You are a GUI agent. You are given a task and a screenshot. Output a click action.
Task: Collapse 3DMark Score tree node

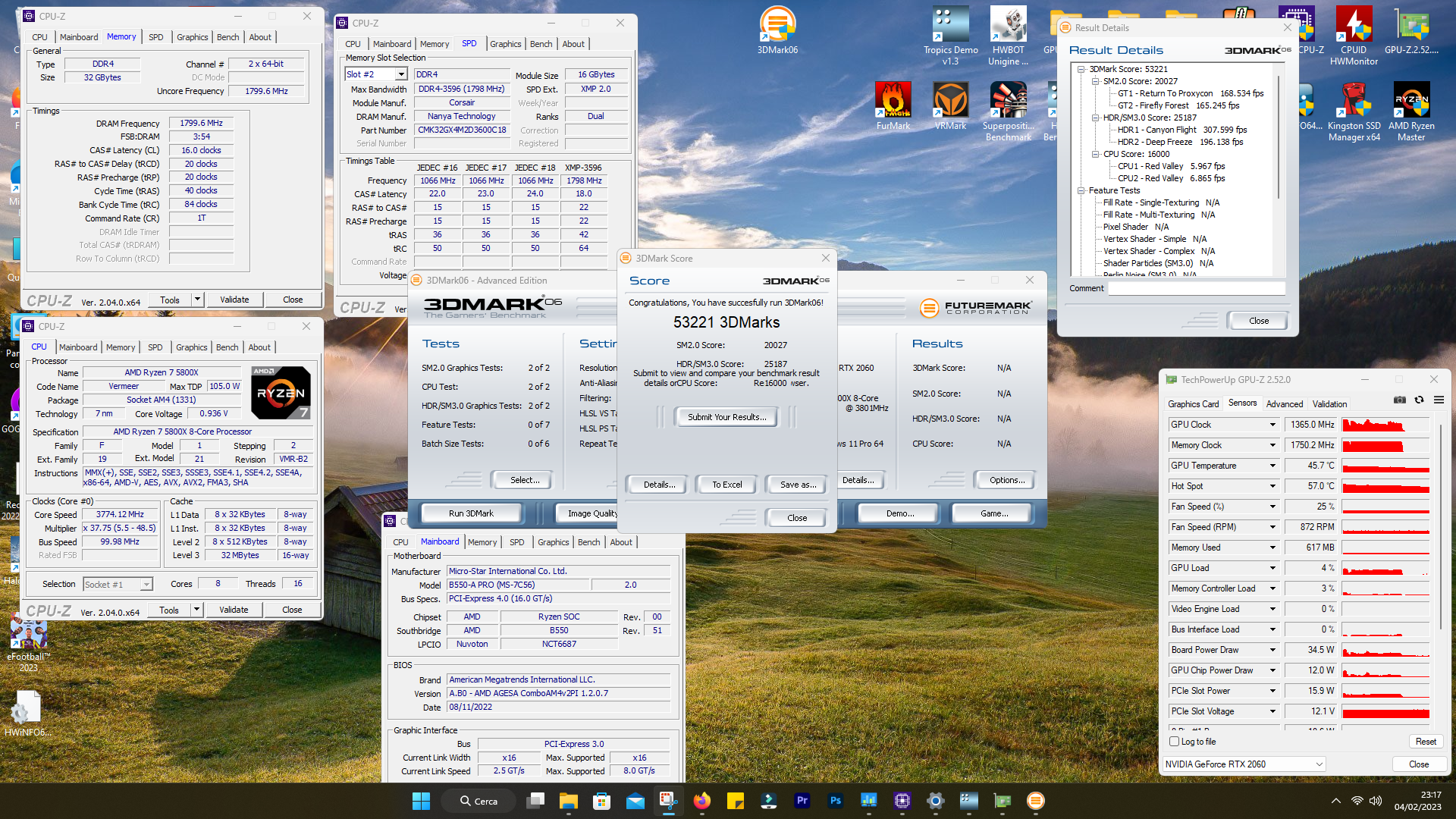[x=1081, y=69]
